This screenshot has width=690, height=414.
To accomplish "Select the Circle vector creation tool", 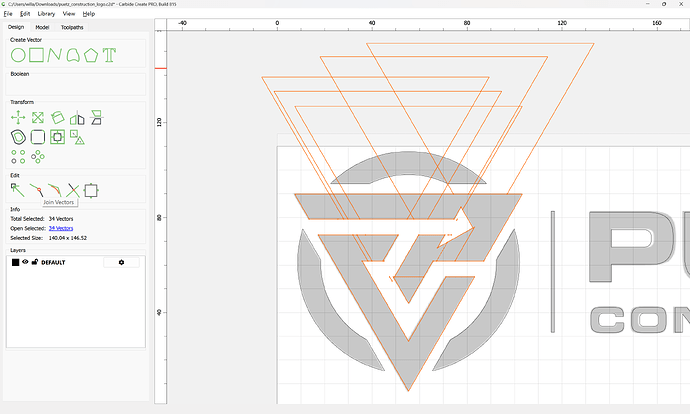I will click(x=18, y=55).
